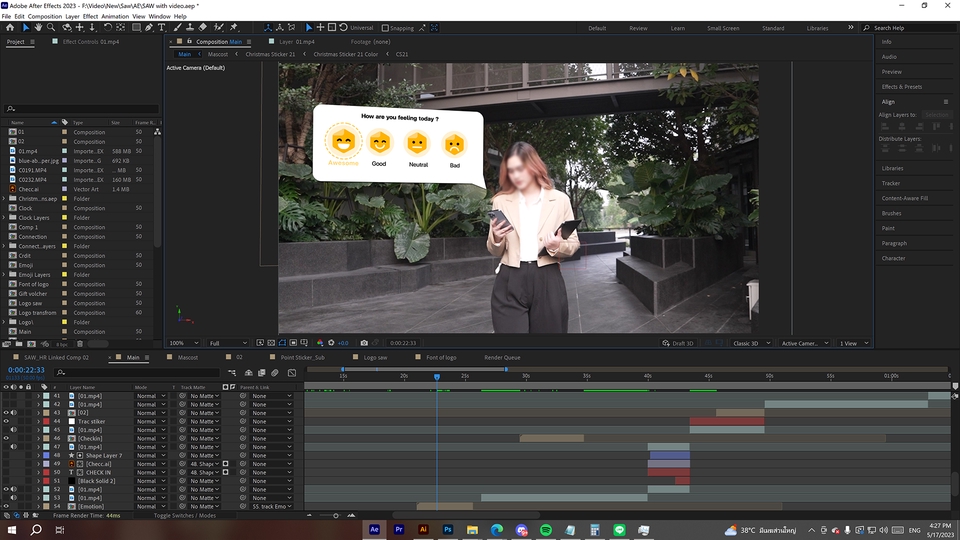
Task: Select the Rectangle shape tool
Action: [x=136, y=28]
